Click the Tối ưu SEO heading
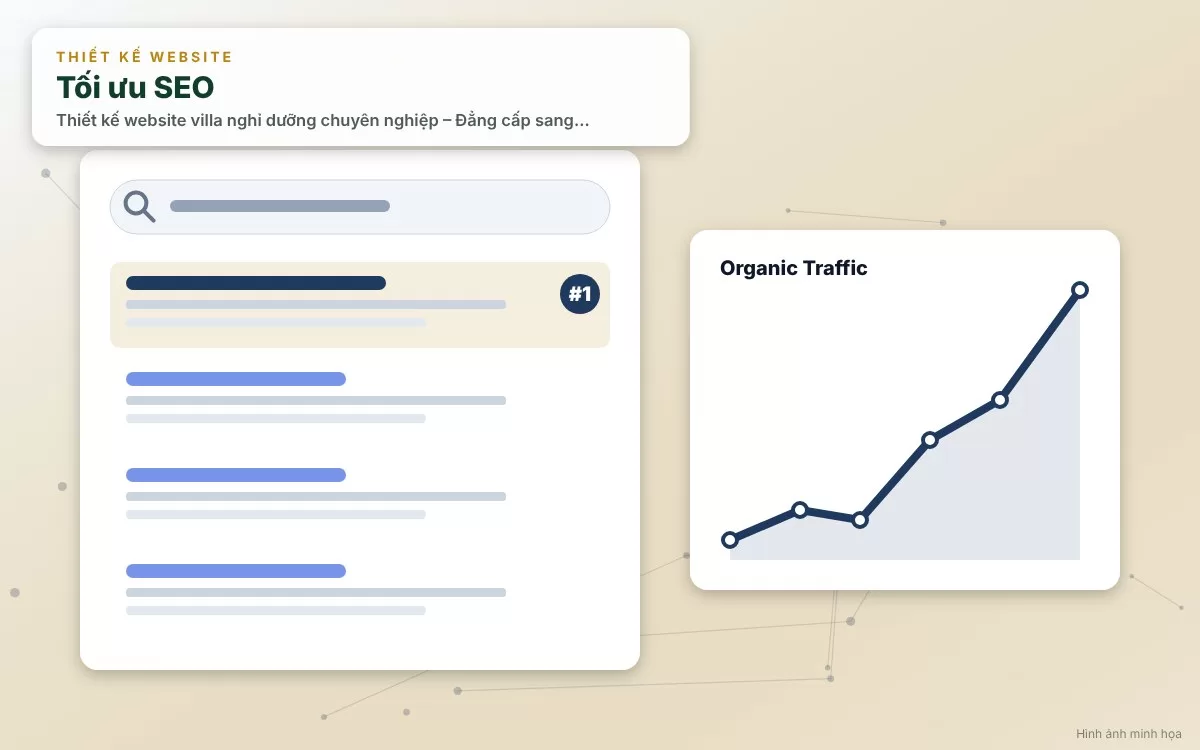1200x750 pixels. click(x=135, y=87)
